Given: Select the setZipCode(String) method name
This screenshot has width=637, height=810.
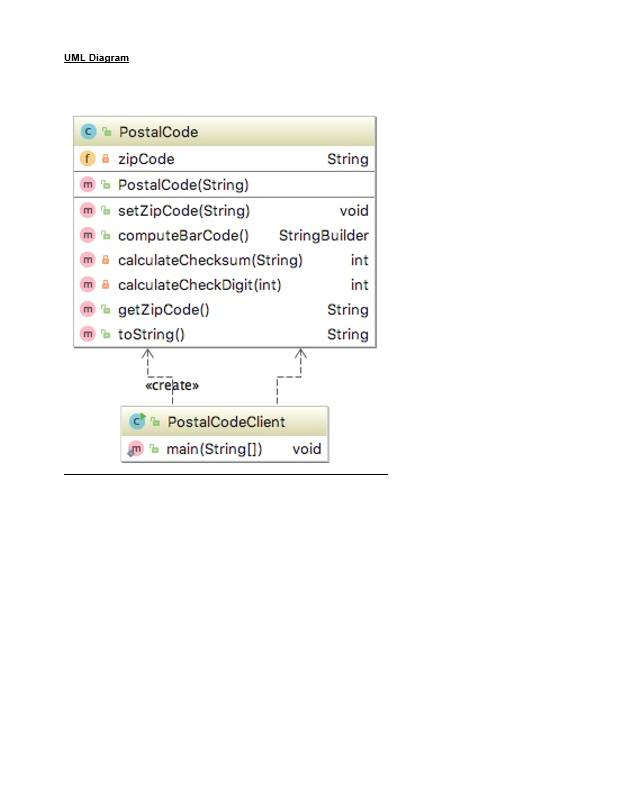Looking at the screenshot, I should click(184, 211).
